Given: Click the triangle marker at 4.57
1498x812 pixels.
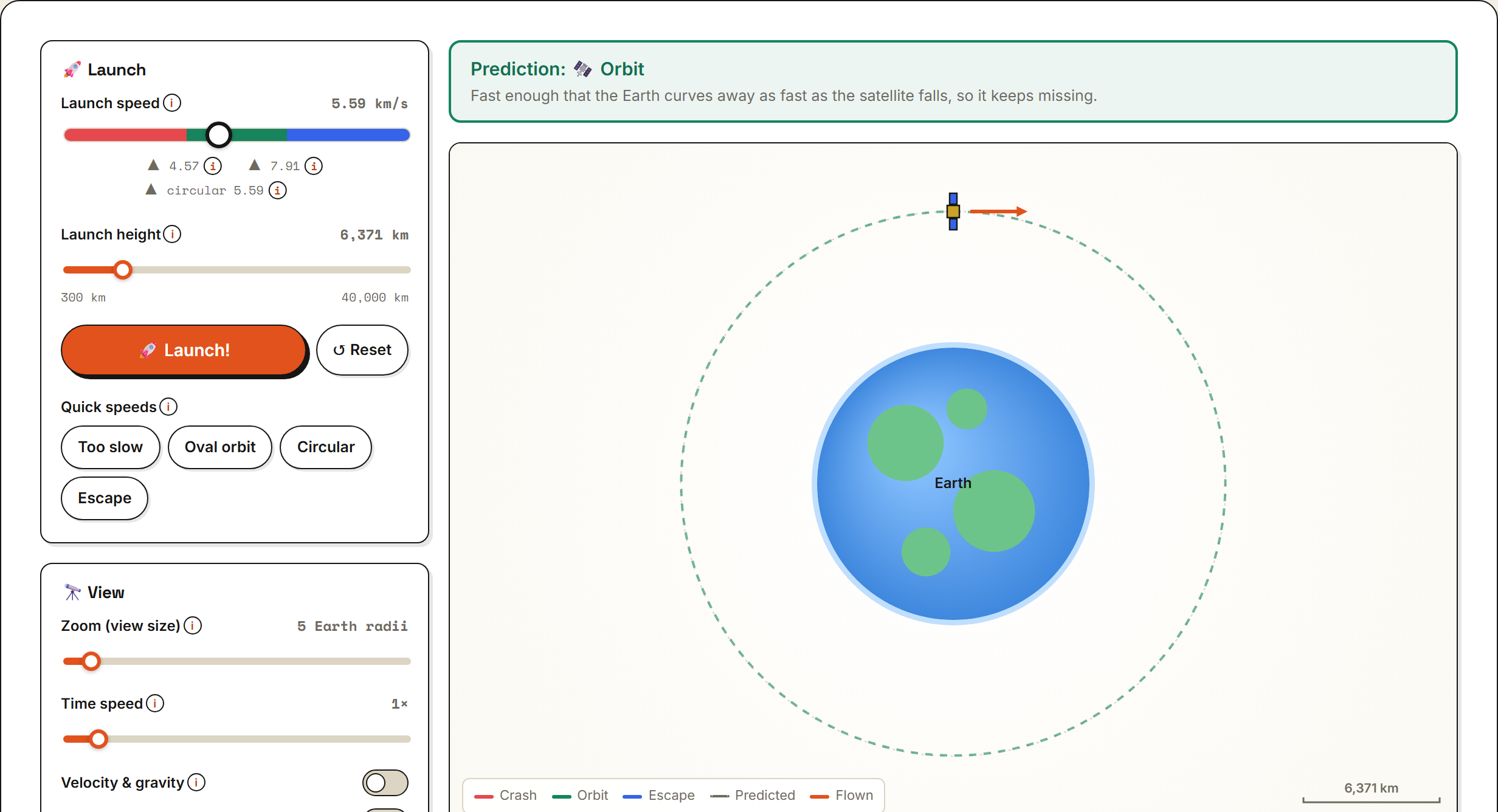Looking at the screenshot, I should click(x=154, y=165).
